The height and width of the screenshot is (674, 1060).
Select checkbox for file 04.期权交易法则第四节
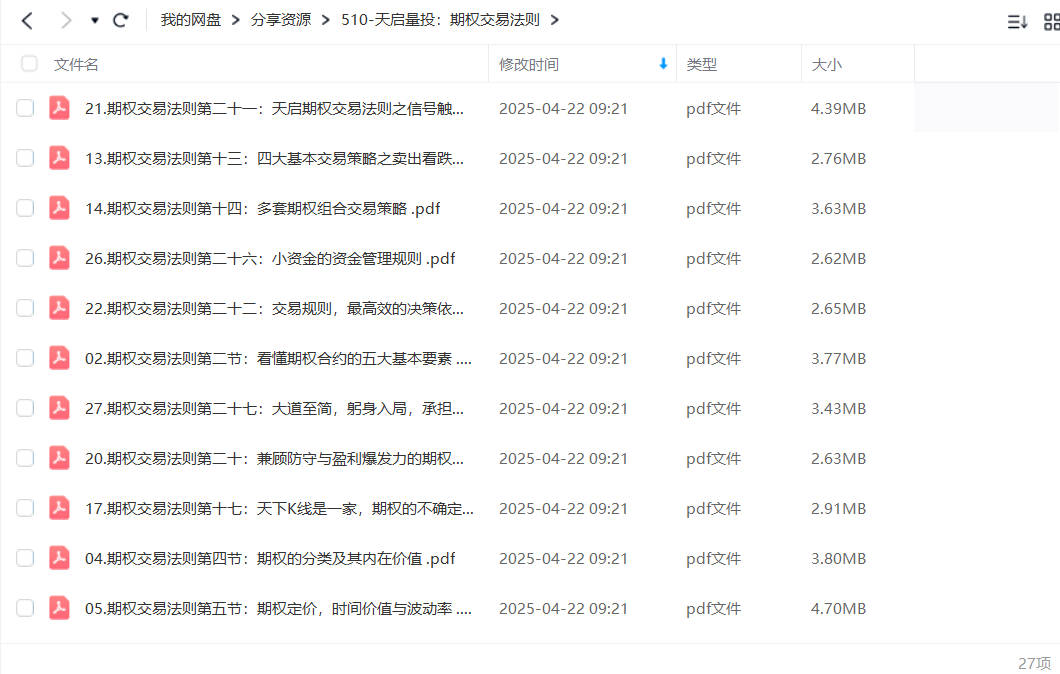pyautogui.click(x=25, y=558)
